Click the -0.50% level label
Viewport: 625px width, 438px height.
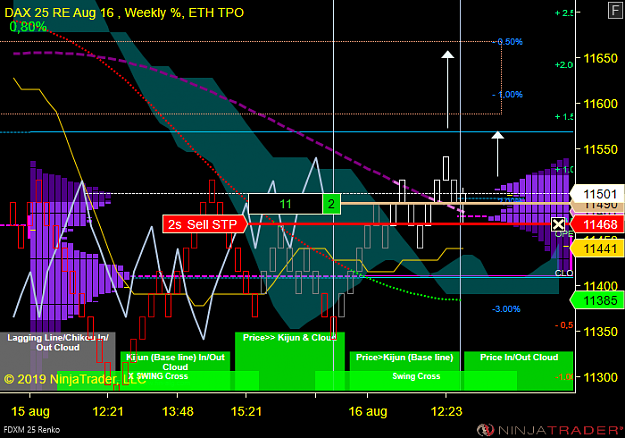click(x=507, y=42)
